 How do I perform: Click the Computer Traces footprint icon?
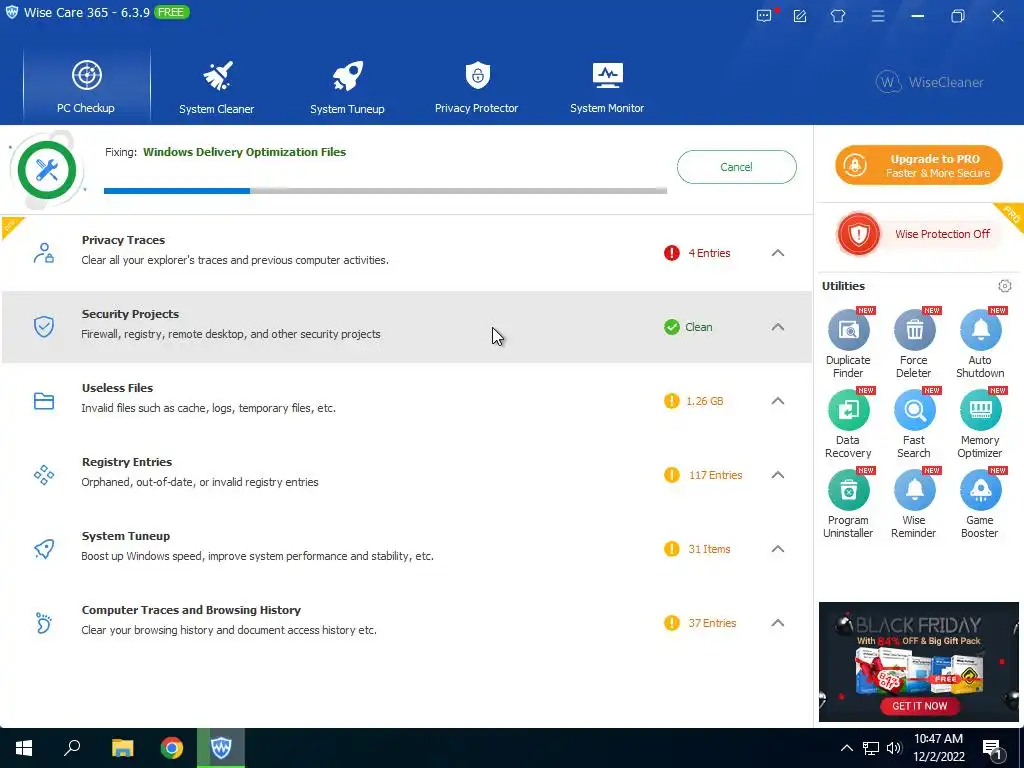(x=44, y=623)
